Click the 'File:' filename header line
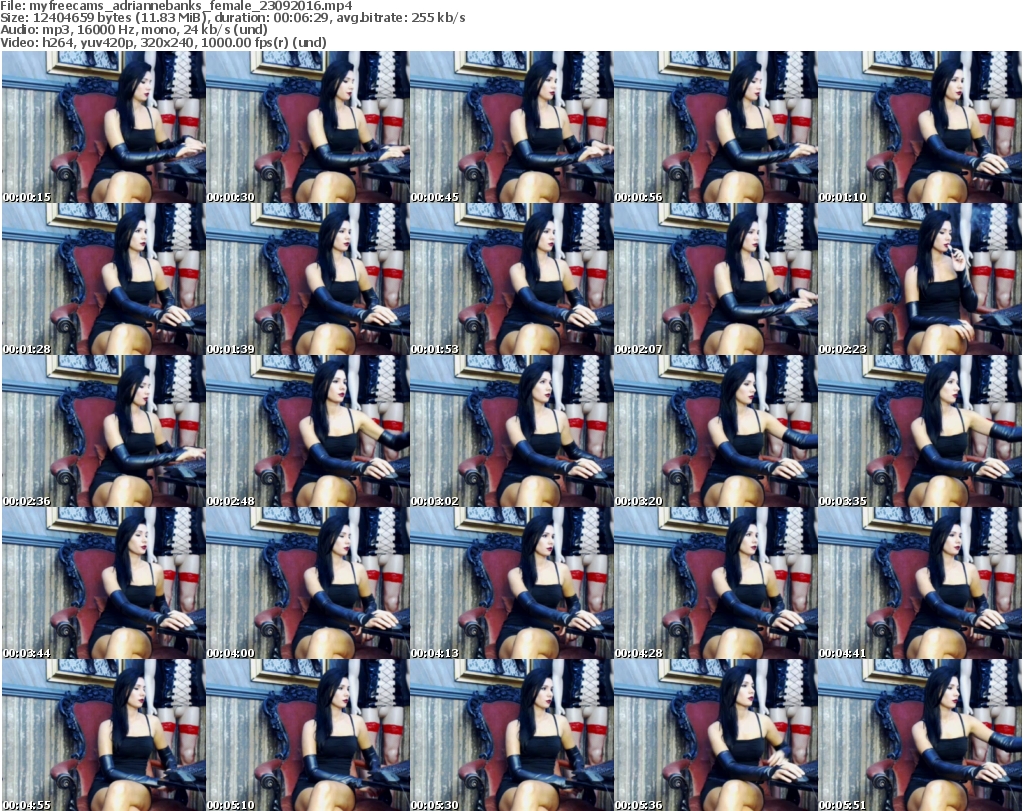The image size is (1024, 811). 176,6
